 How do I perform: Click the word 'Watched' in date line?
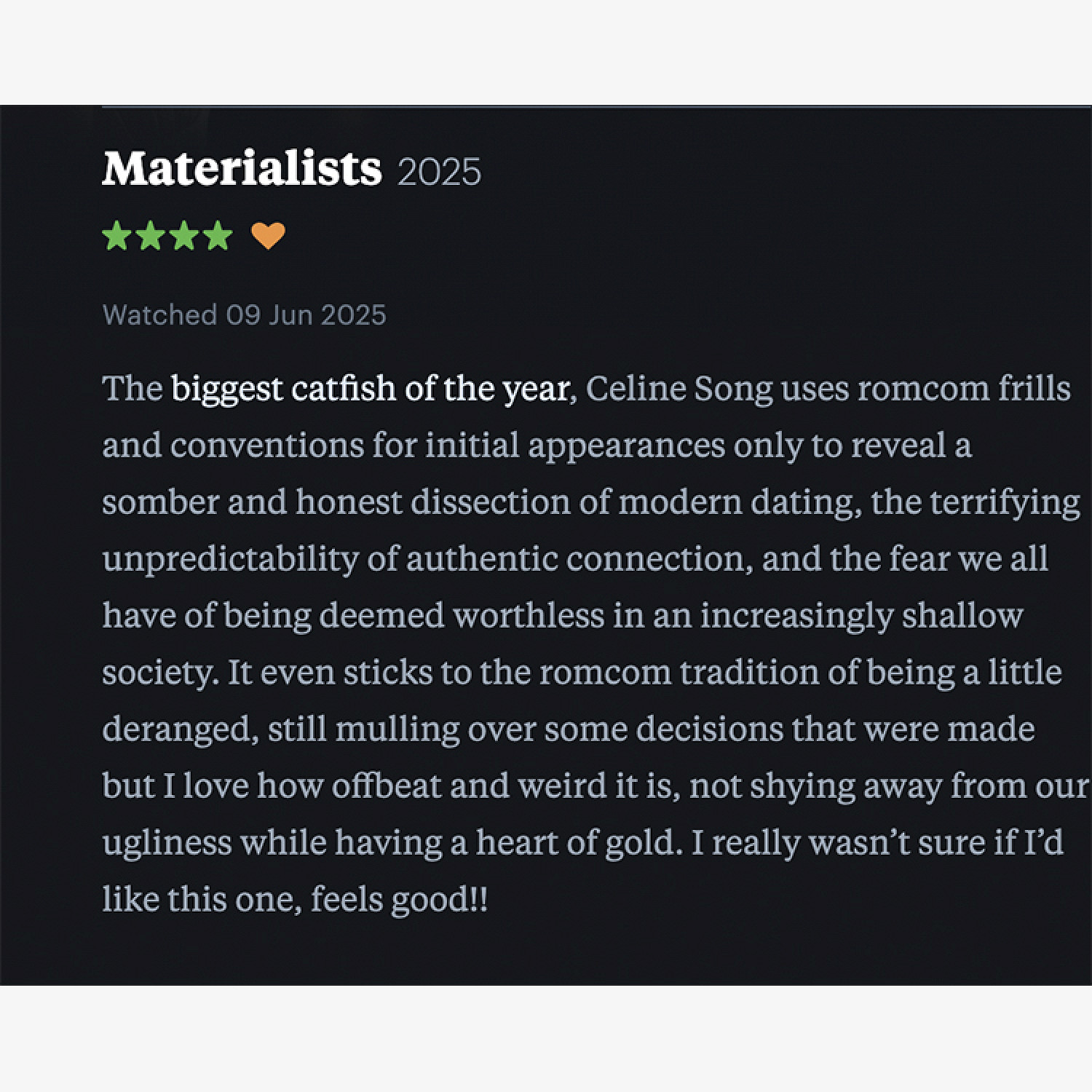coord(160,315)
